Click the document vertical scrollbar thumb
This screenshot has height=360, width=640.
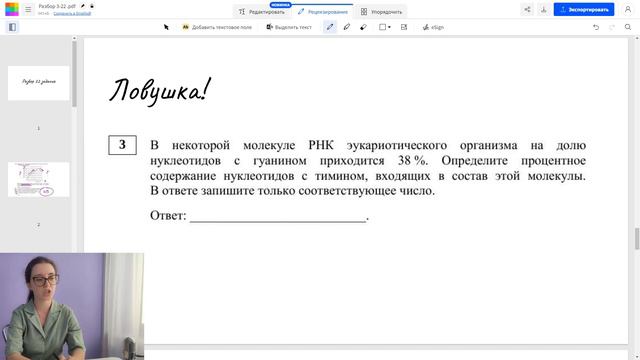coord(637,239)
